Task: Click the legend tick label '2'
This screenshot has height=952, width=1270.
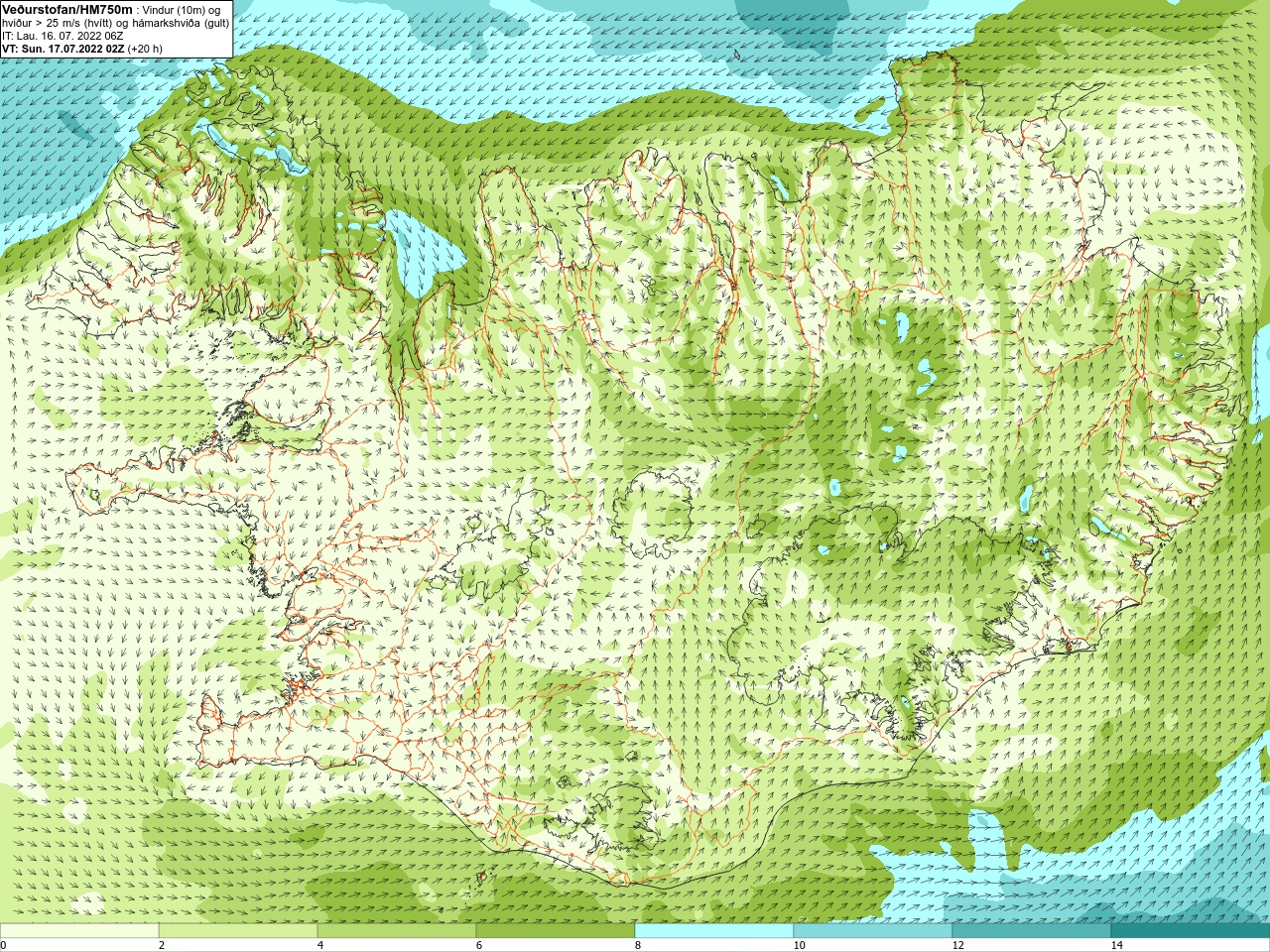Action: click(162, 945)
